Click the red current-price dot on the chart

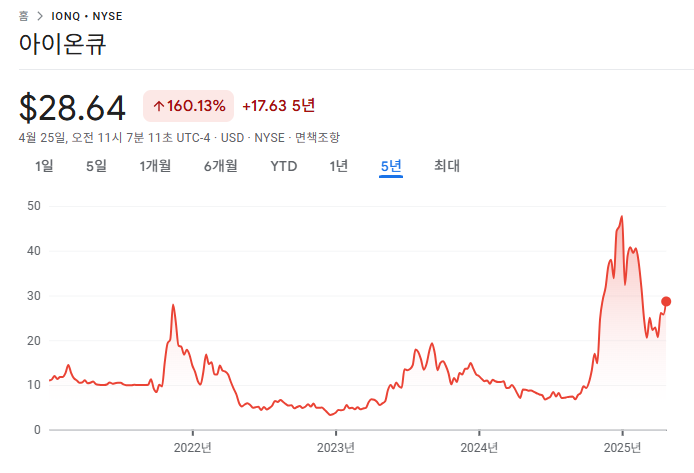click(666, 302)
